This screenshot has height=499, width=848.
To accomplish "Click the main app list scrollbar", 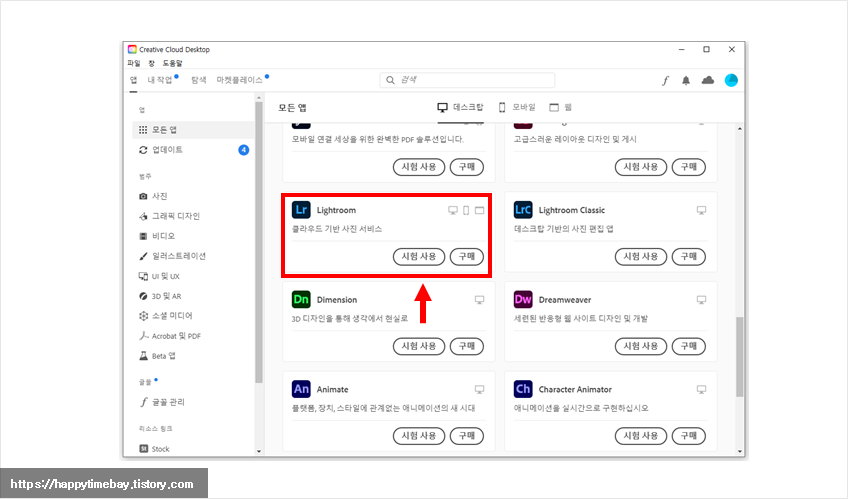I will pyautogui.click(x=739, y=357).
